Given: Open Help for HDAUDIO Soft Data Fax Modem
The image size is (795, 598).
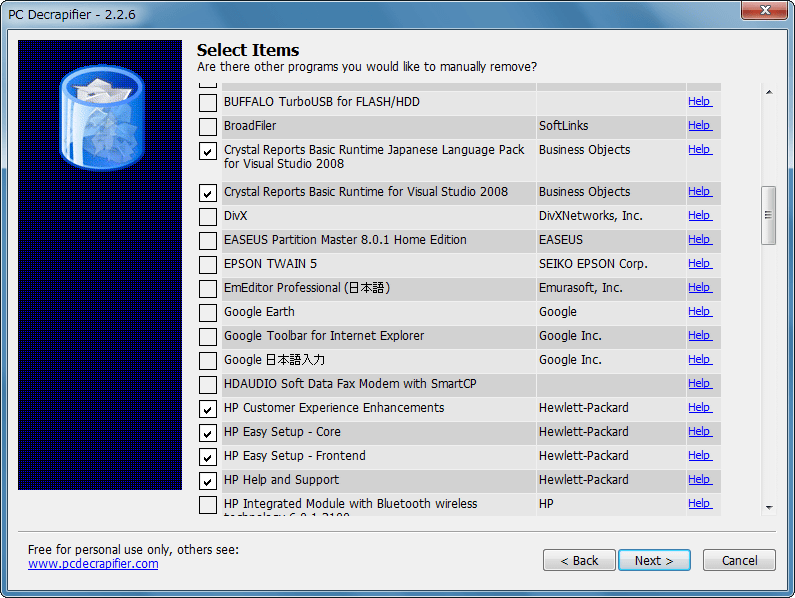Looking at the screenshot, I should tap(700, 383).
